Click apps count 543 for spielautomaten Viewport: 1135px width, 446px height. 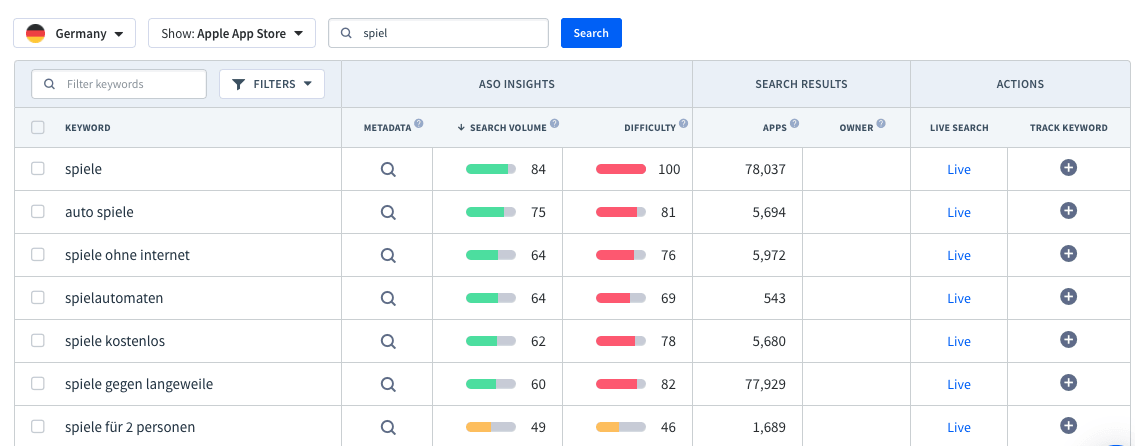(x=775, y=298)
